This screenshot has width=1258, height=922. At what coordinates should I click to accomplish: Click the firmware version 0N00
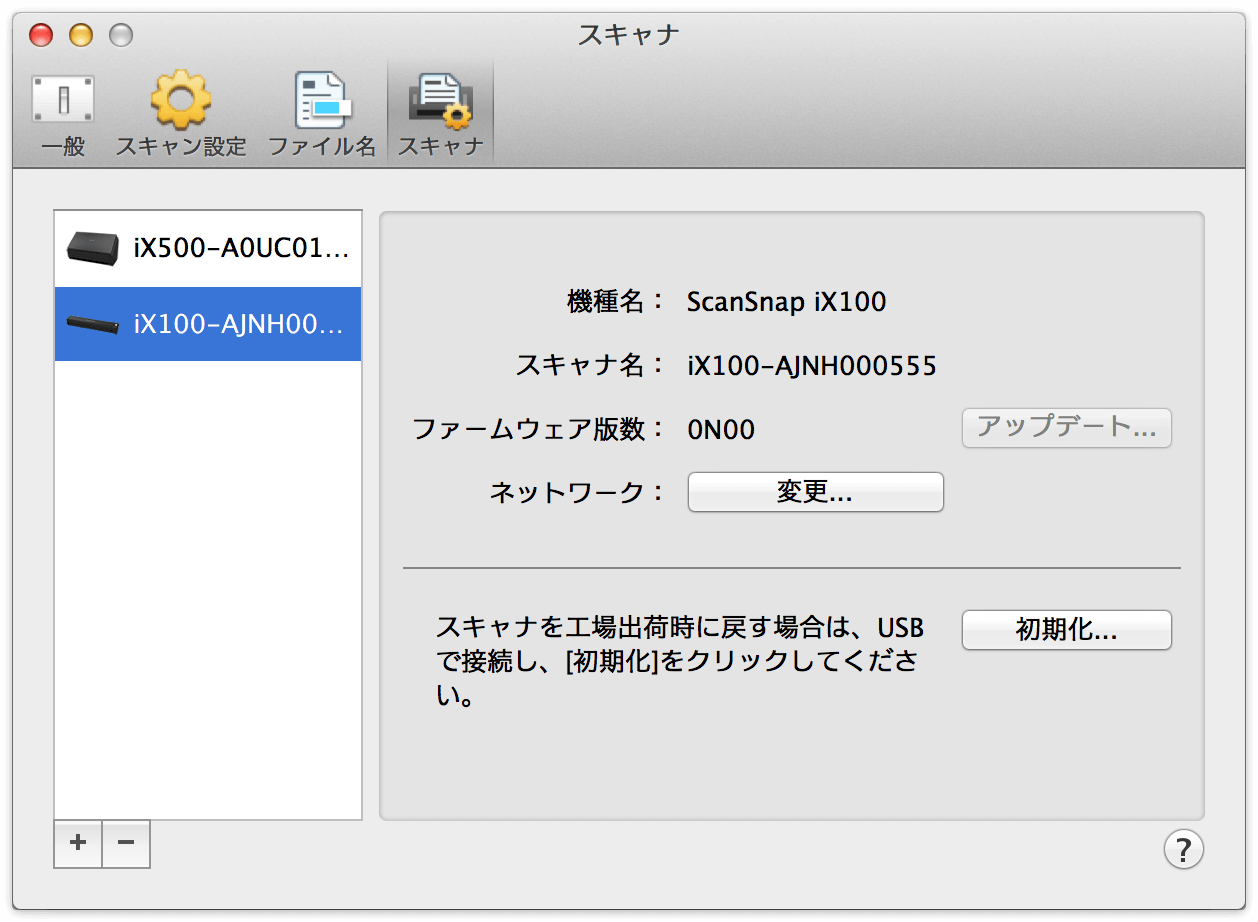721,430
